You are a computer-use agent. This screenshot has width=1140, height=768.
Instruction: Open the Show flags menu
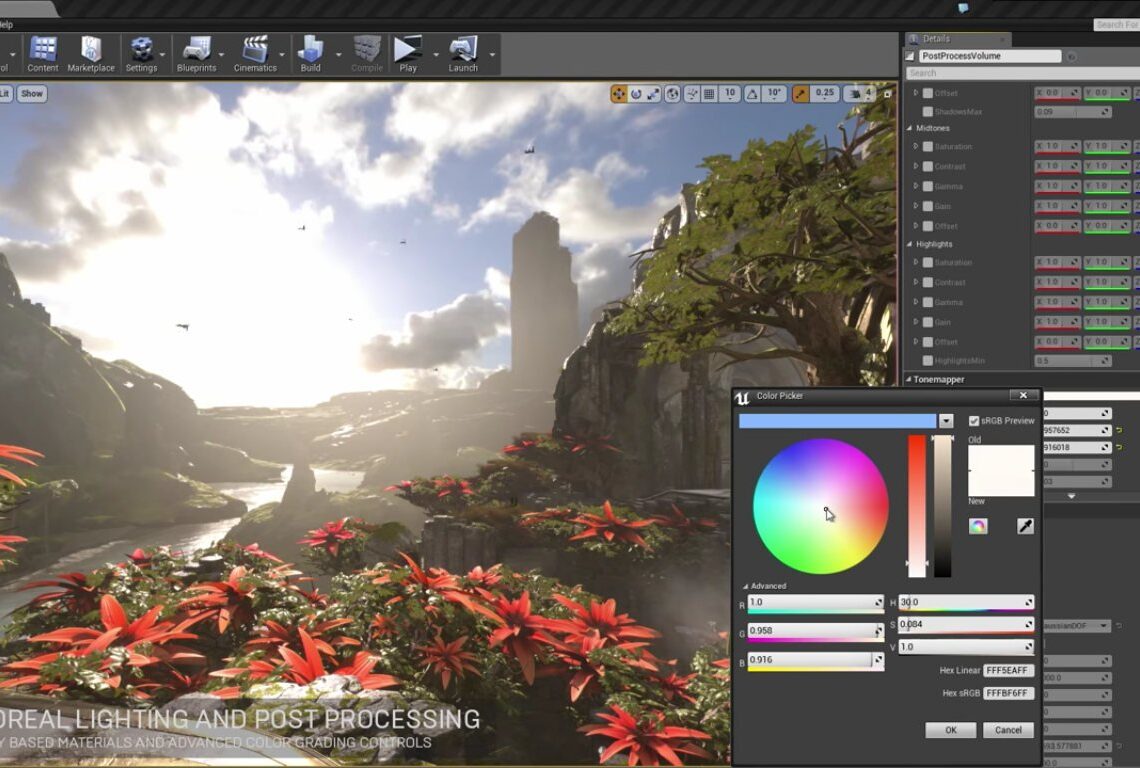coord(31,93)
